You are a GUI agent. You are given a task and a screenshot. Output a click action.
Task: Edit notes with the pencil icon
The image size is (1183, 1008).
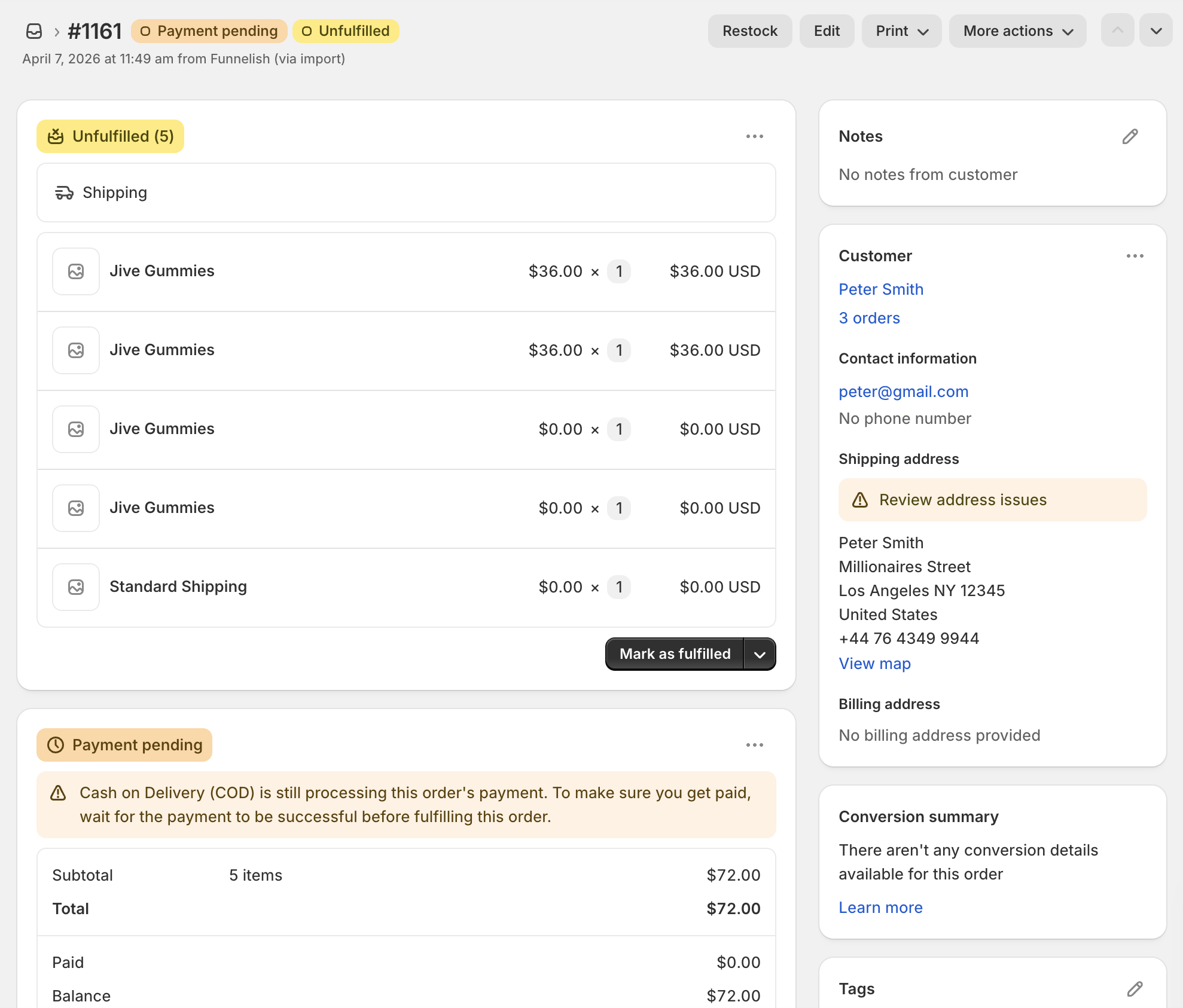click(1130, 136)
